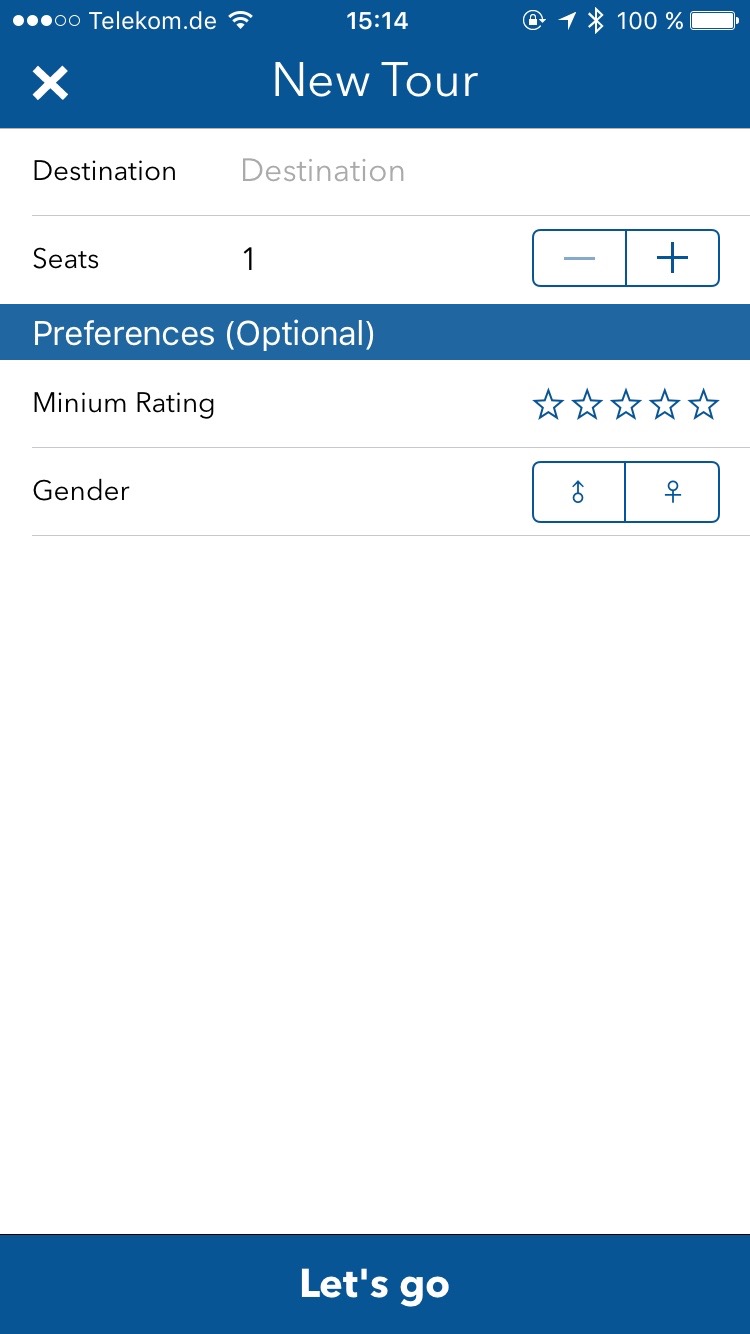This screenshot has height=1334, width=750.
Task: Tap the Destination input field
Action: coord(480,171)
